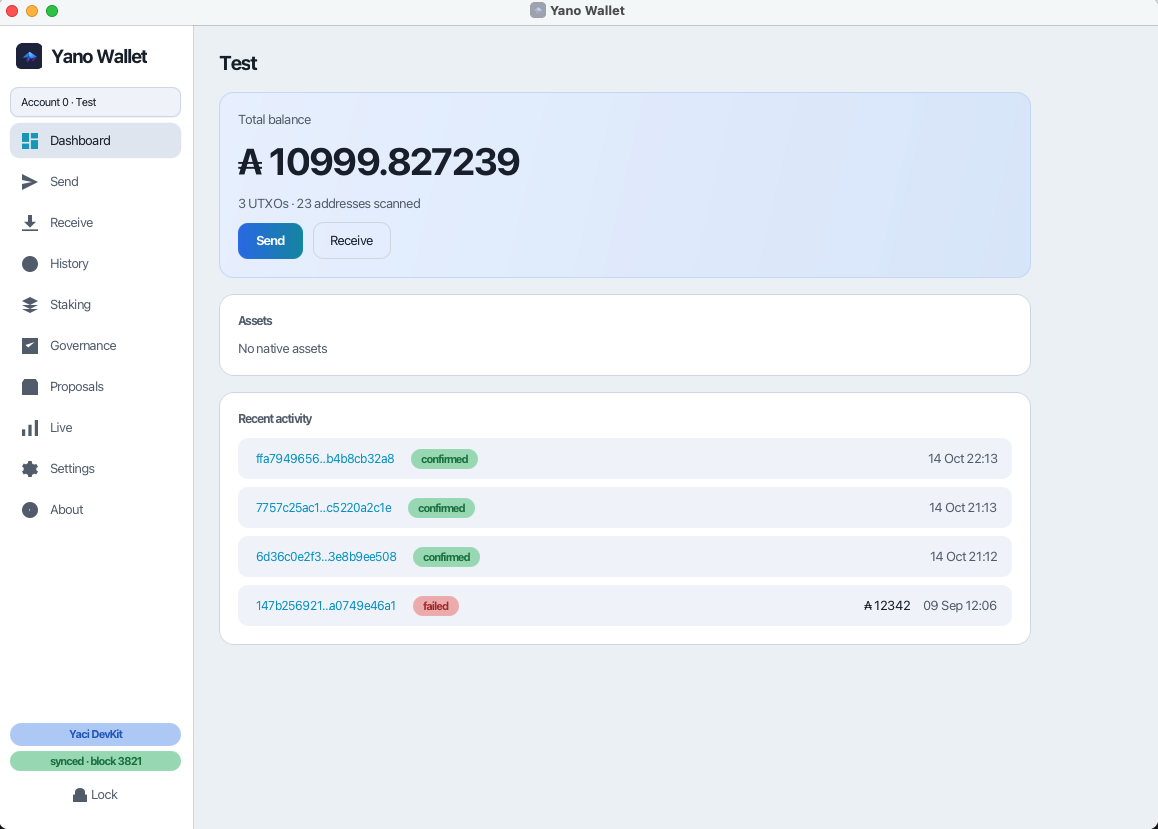Click the 14 Oct 22:13 timestamp
This screenshot has height=829, width=1158.
pyautogui.click(x=963, y=458)
